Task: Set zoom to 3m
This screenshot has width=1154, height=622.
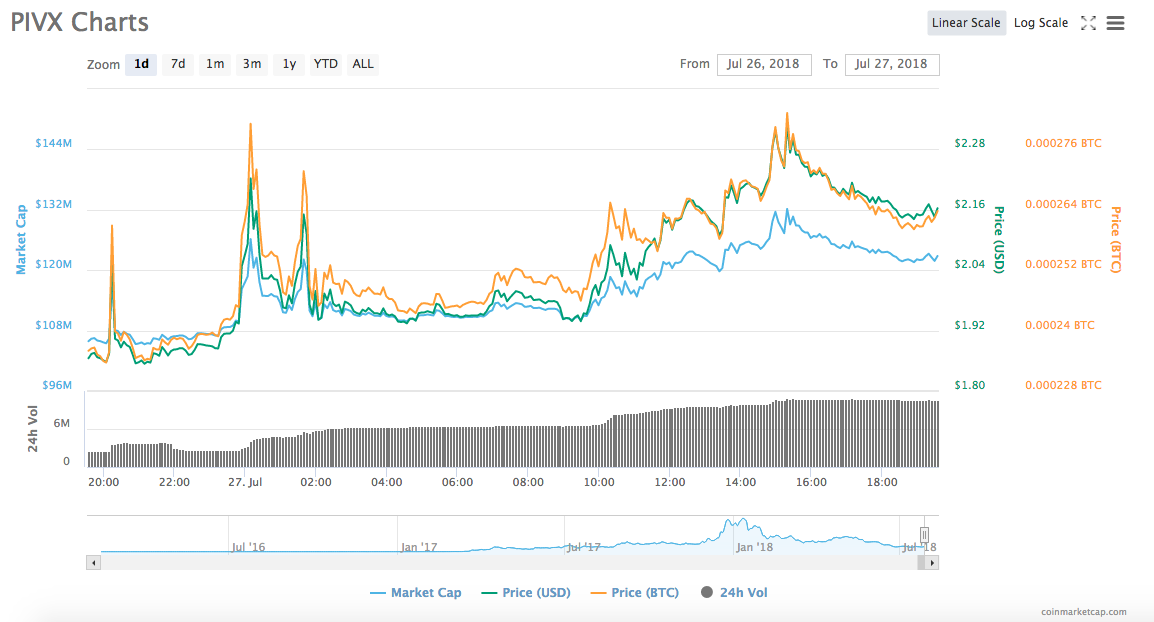Action: pyautogui.click(x=252, y=64)
